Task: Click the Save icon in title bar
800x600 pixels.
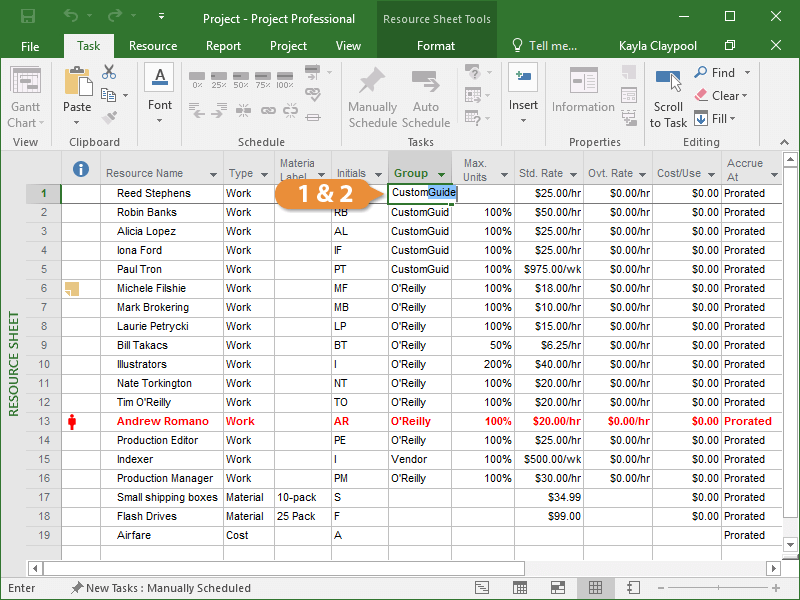Action: (x=28, y=18)
